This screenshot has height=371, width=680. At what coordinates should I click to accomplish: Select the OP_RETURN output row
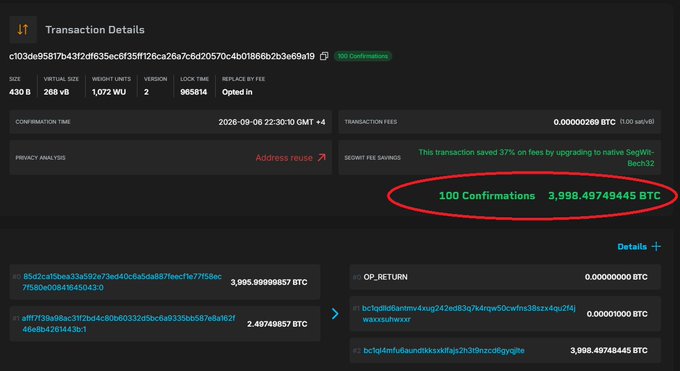[x=505, y=277]
